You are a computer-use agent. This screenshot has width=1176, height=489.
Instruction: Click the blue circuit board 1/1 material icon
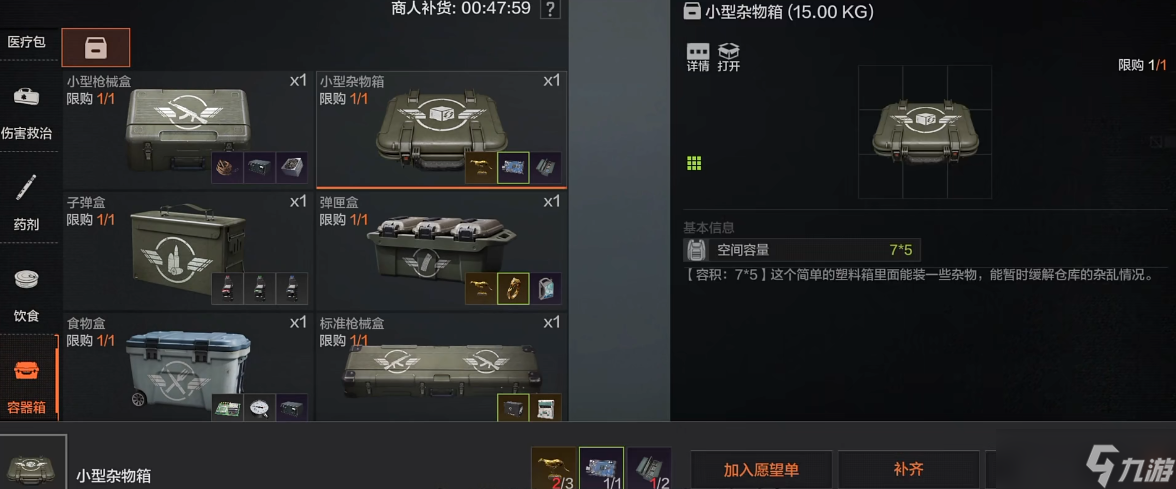click(x=602, y=468)
